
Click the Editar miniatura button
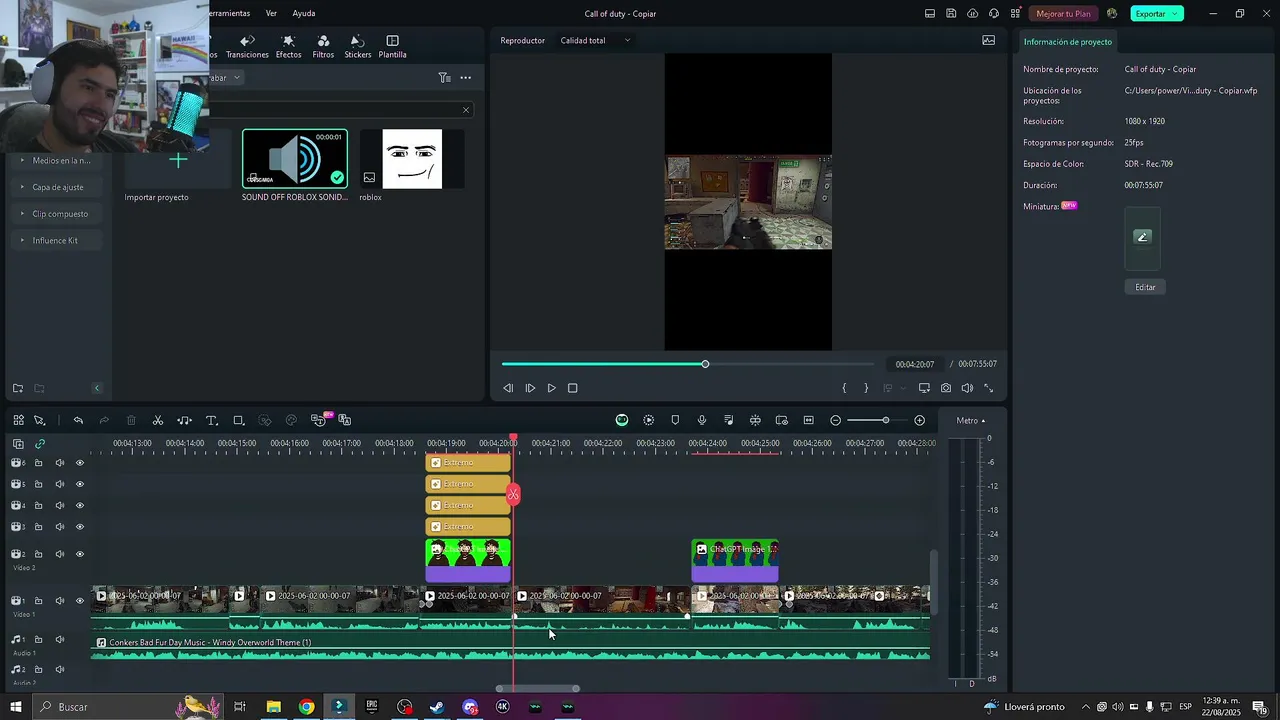tap(1145, 287)
